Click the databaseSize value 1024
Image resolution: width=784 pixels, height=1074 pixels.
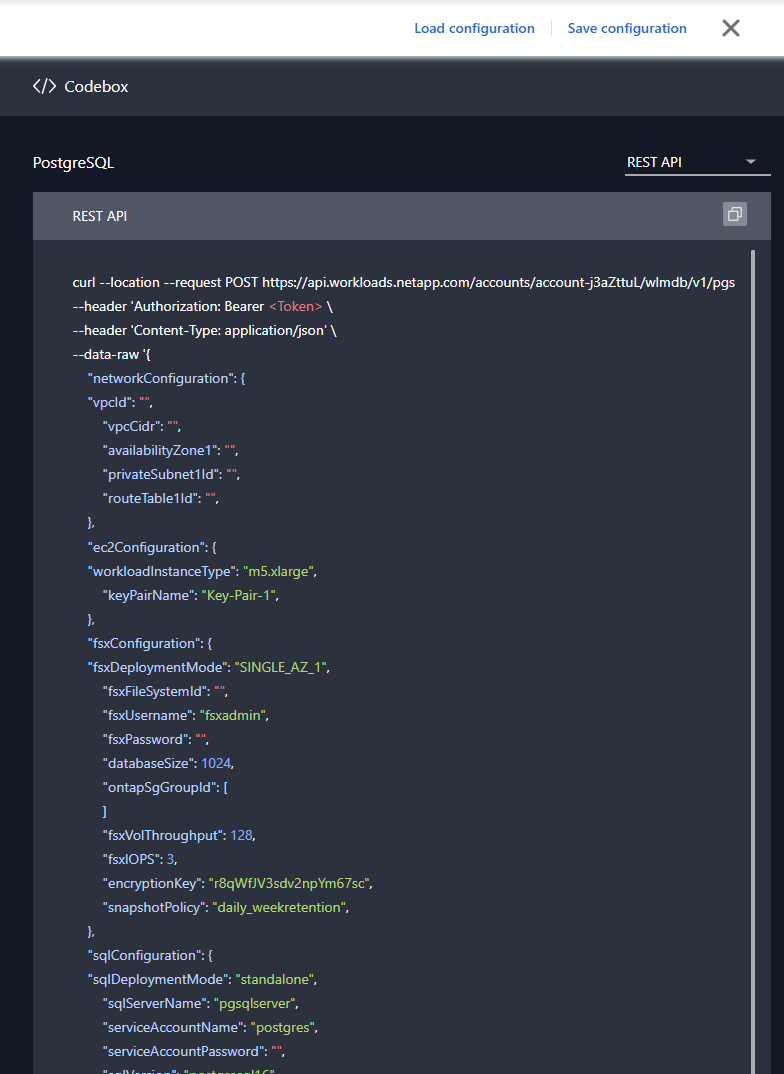(217, 763)
